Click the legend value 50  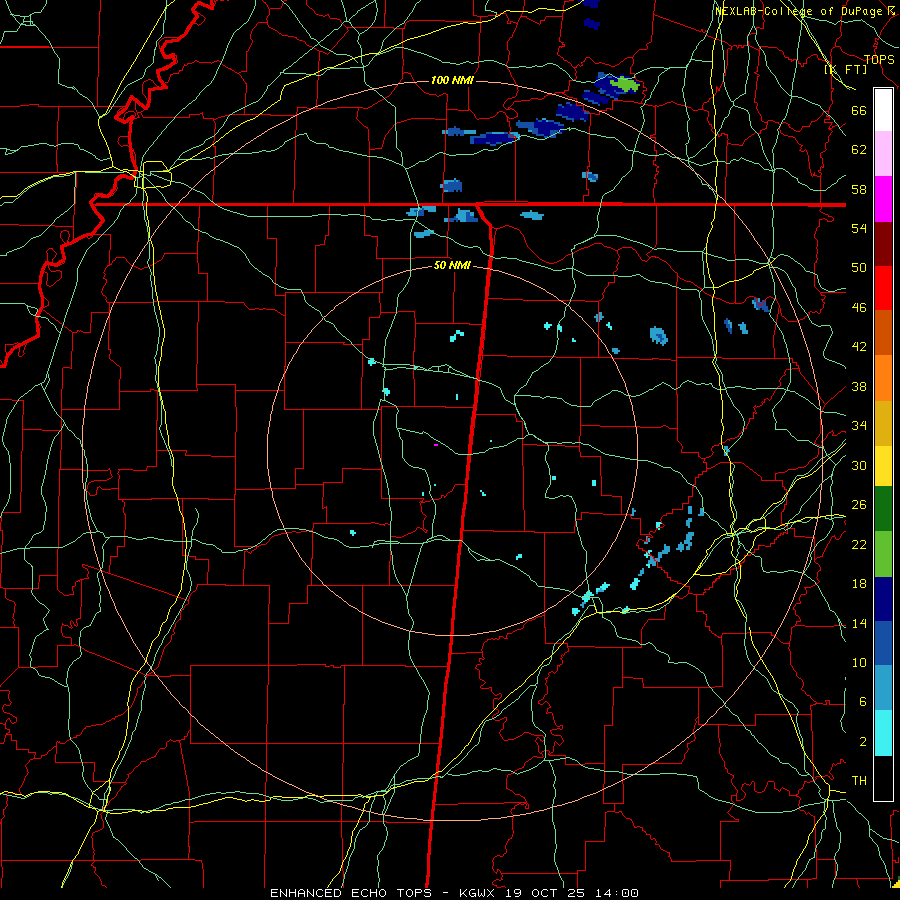859,268
